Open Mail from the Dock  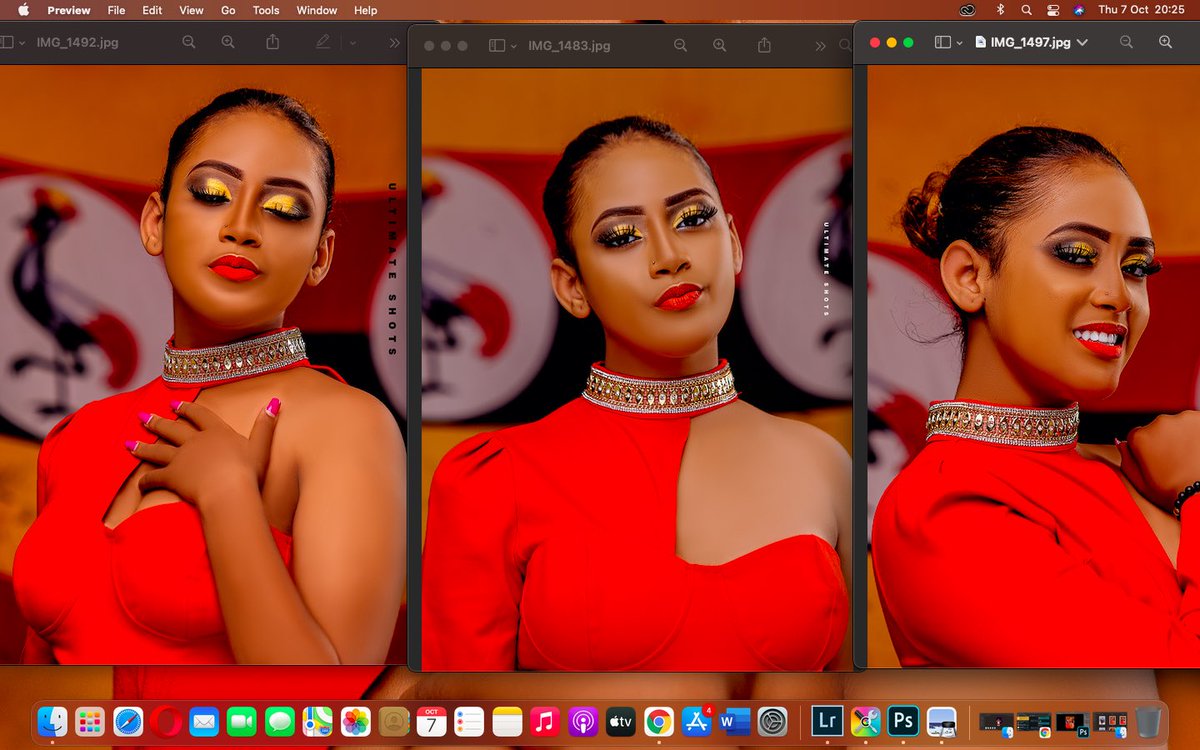(204, 721)
